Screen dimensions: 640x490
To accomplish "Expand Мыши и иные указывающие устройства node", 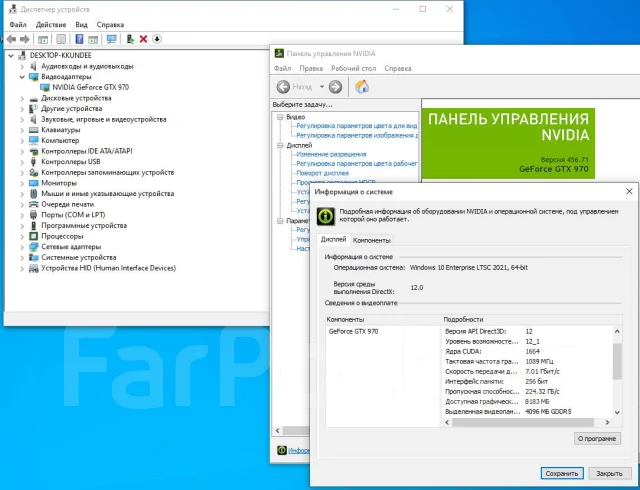I will [x=22, y=194].
